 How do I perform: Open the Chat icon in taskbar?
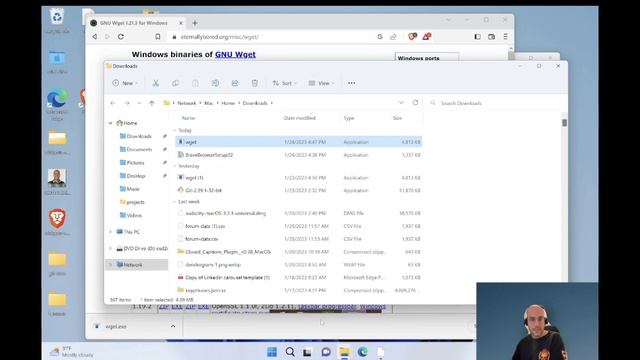[x=326, y=352]
